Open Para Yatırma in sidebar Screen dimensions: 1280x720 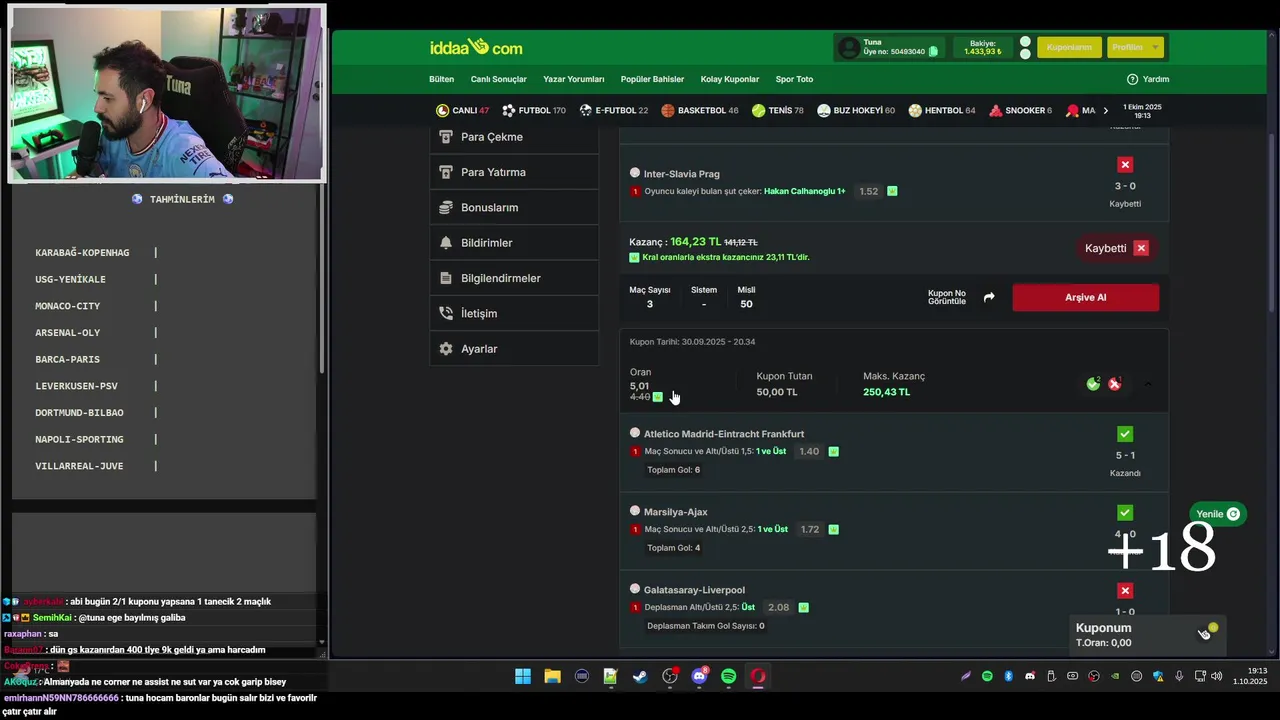click(514, 172)
